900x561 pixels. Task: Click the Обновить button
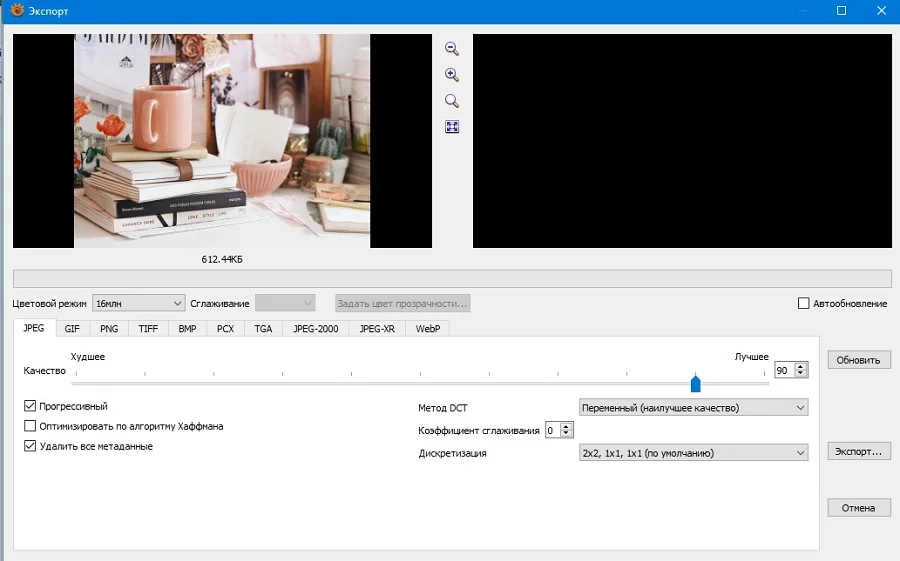click(x=859, y=360)
